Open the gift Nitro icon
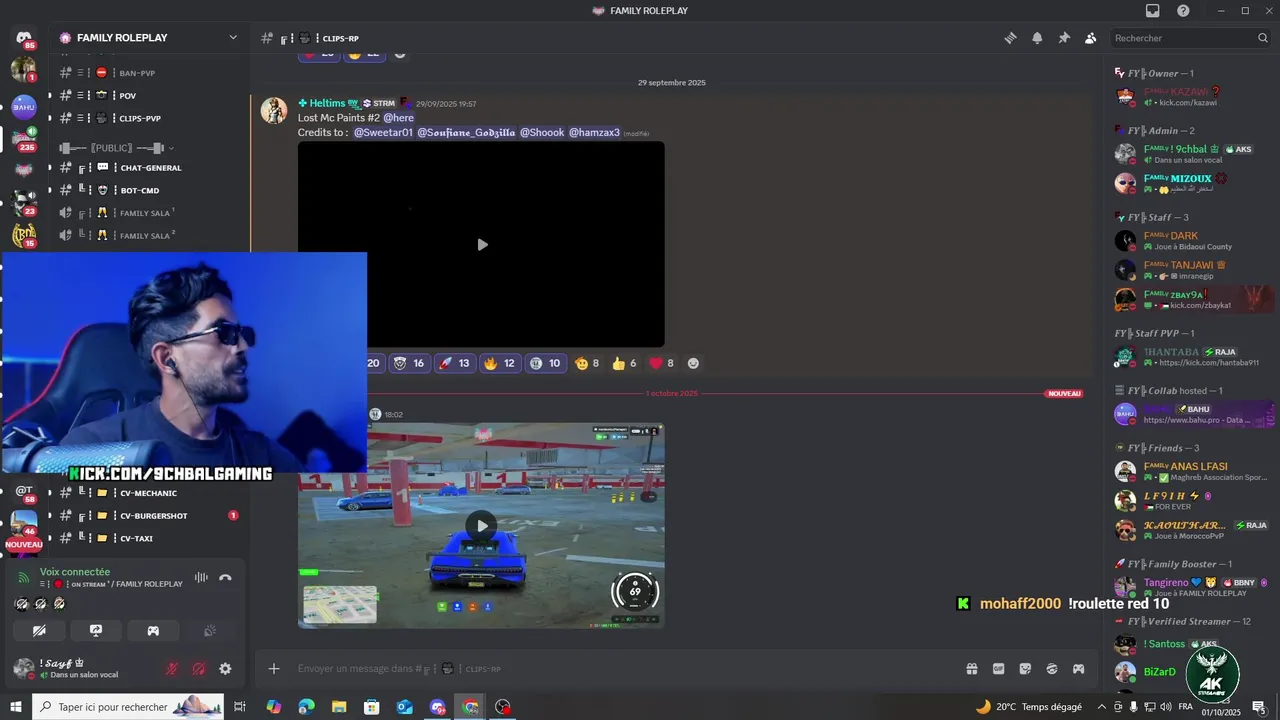Screen dimensions: 1280x720 971,669
